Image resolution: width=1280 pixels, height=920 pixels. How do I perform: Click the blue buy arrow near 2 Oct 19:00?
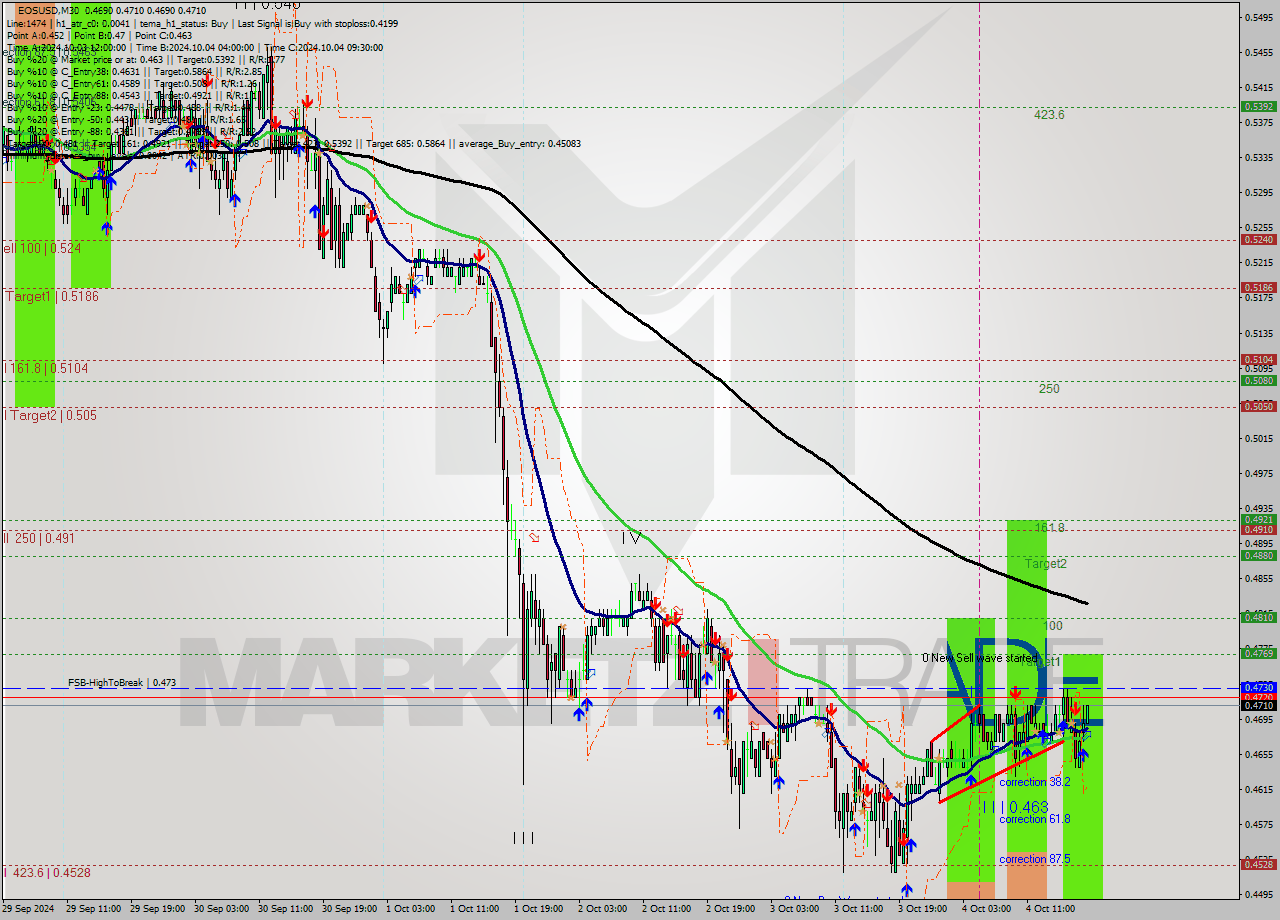tap(719, 710)
